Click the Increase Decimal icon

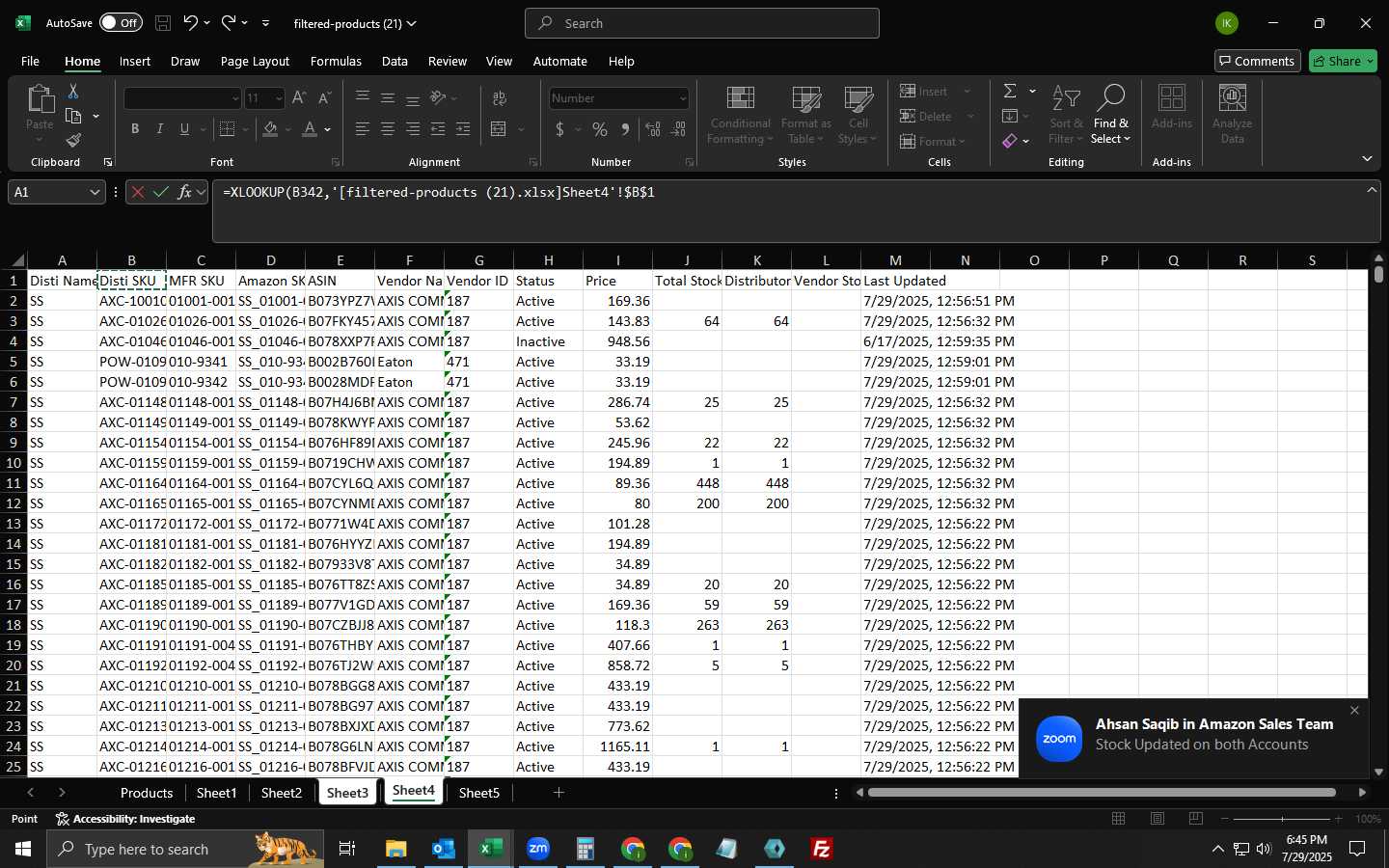click(653, 129)
